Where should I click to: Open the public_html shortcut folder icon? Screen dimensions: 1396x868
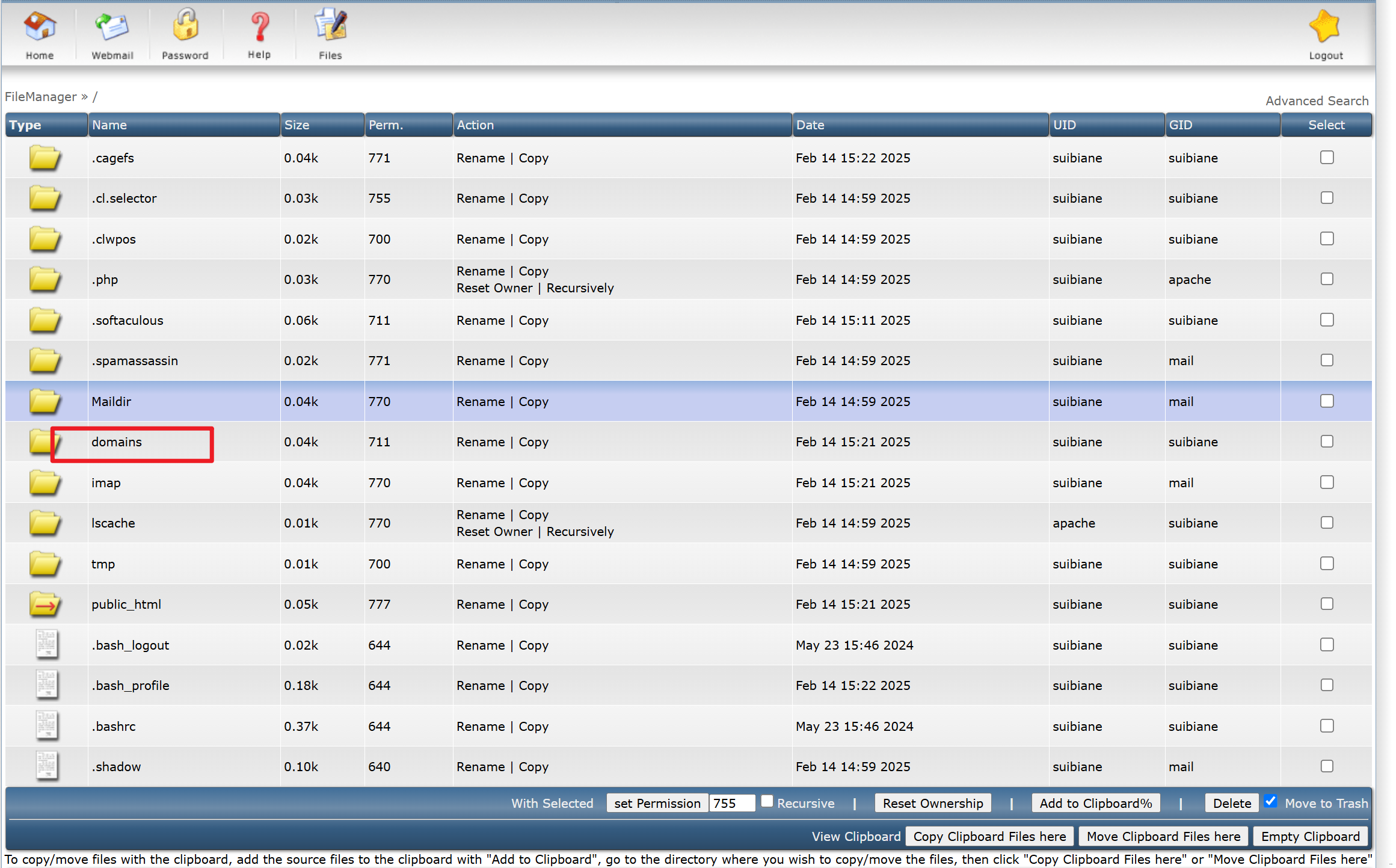[45, 604]
